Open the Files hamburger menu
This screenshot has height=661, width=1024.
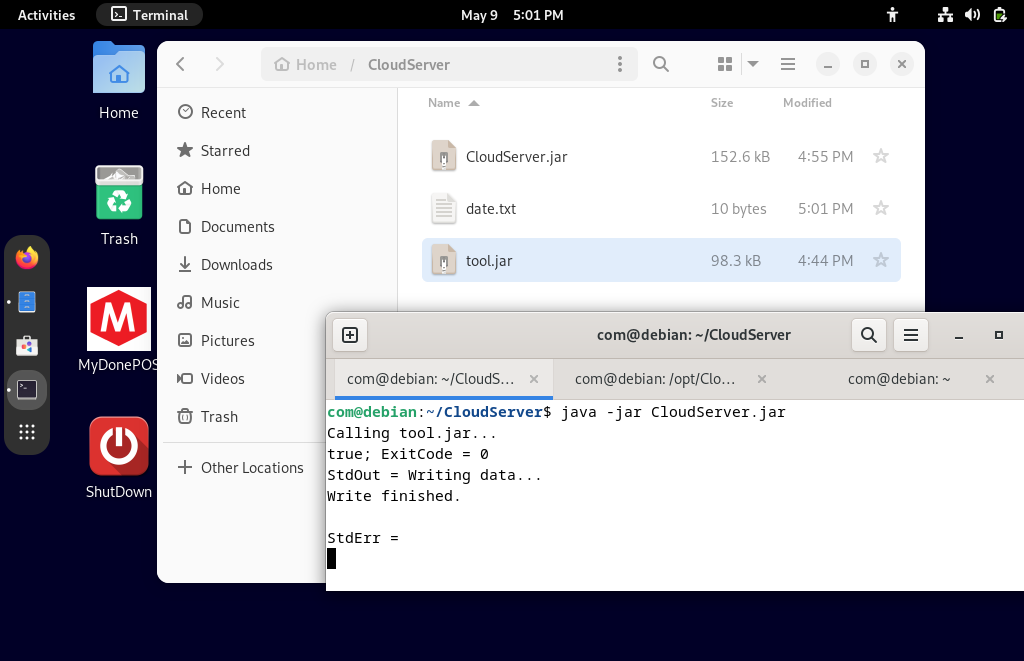click(x=788, y=63)
